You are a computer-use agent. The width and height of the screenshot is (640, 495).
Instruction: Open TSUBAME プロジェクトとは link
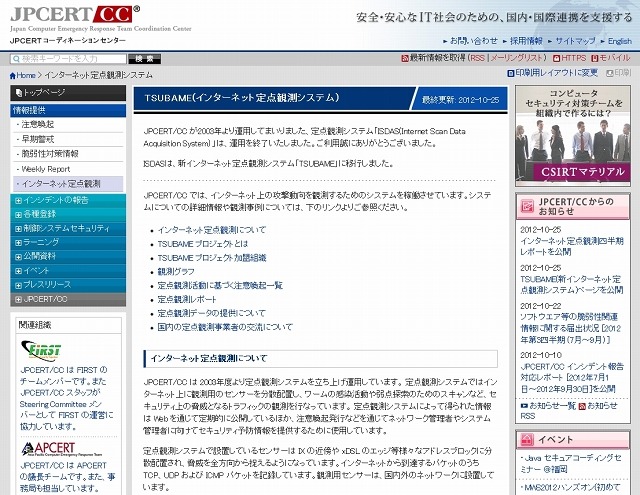pos(203,244)
